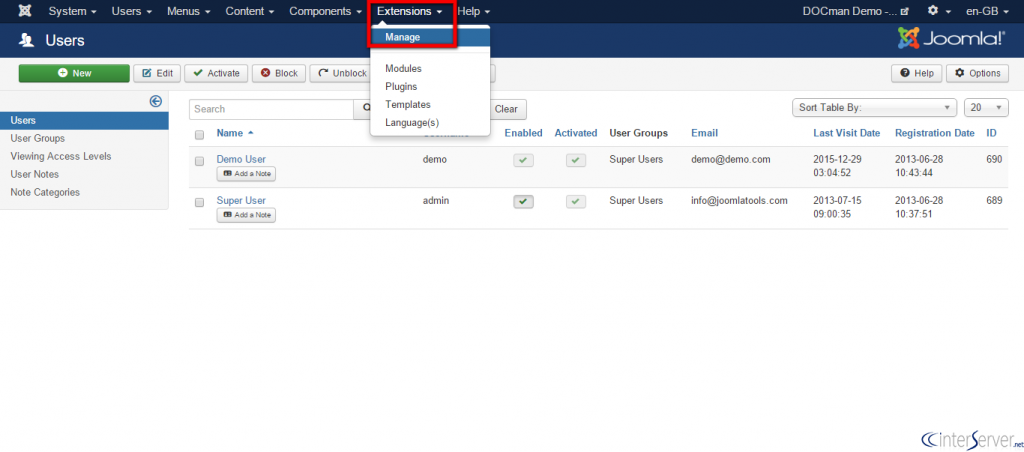1024x452 pixels.
Task: Click the Activate toolbar button
Action: [x=216, y=73]
